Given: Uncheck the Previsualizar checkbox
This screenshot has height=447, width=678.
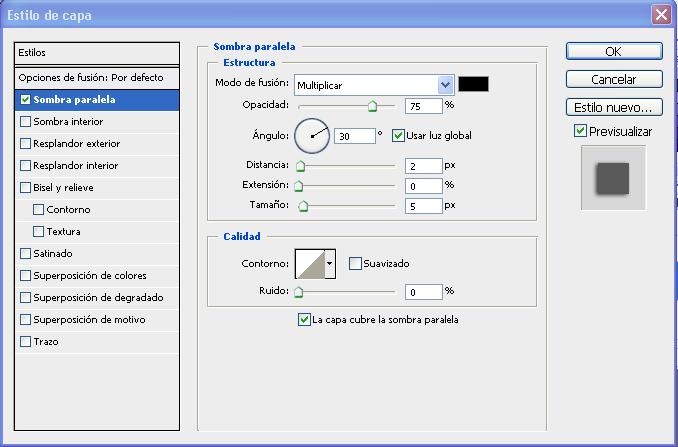Looking at the screenshot, I should (580, 131).
